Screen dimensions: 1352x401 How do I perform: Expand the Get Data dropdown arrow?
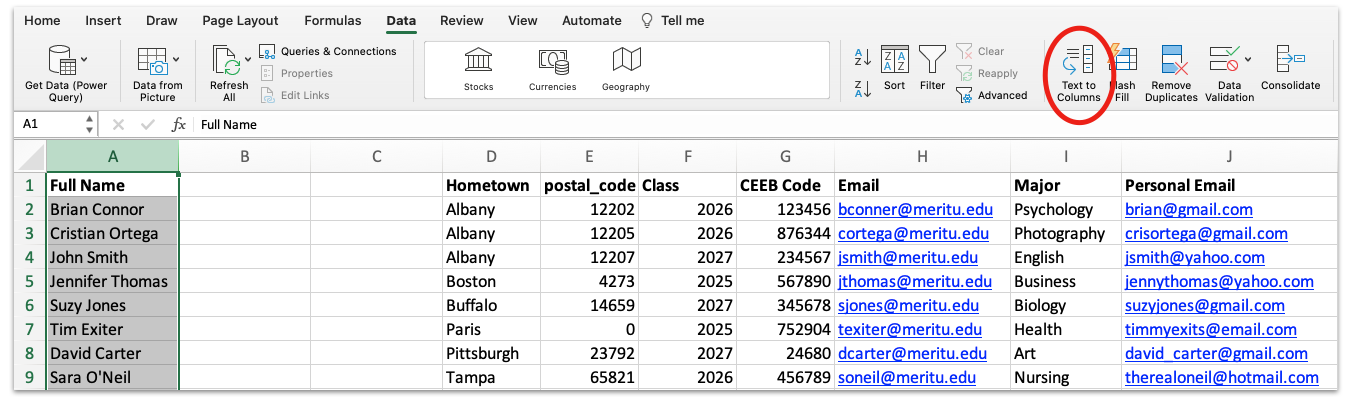pyautogui.click(x=84, y=60)
